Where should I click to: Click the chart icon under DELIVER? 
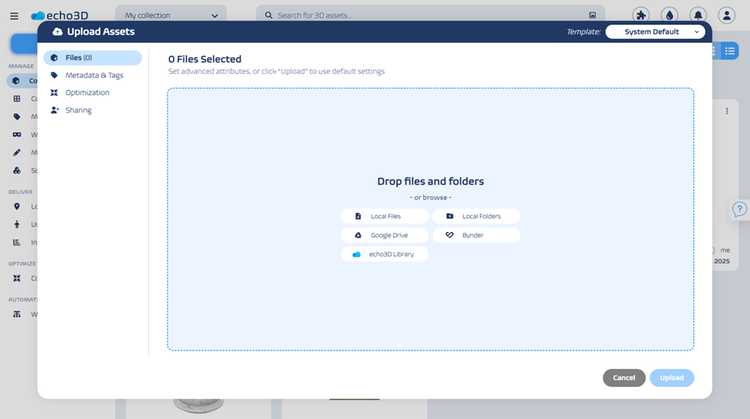point(17,243)
